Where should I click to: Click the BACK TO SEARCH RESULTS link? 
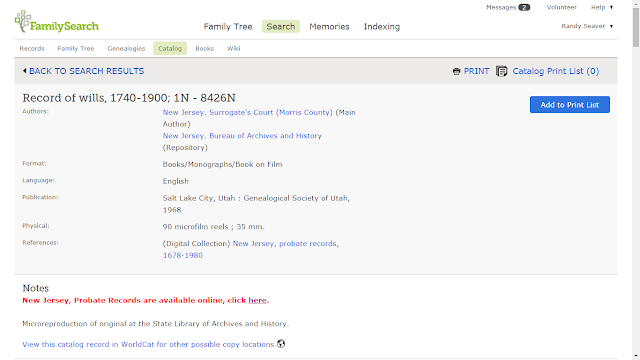(x=87, y=71)
